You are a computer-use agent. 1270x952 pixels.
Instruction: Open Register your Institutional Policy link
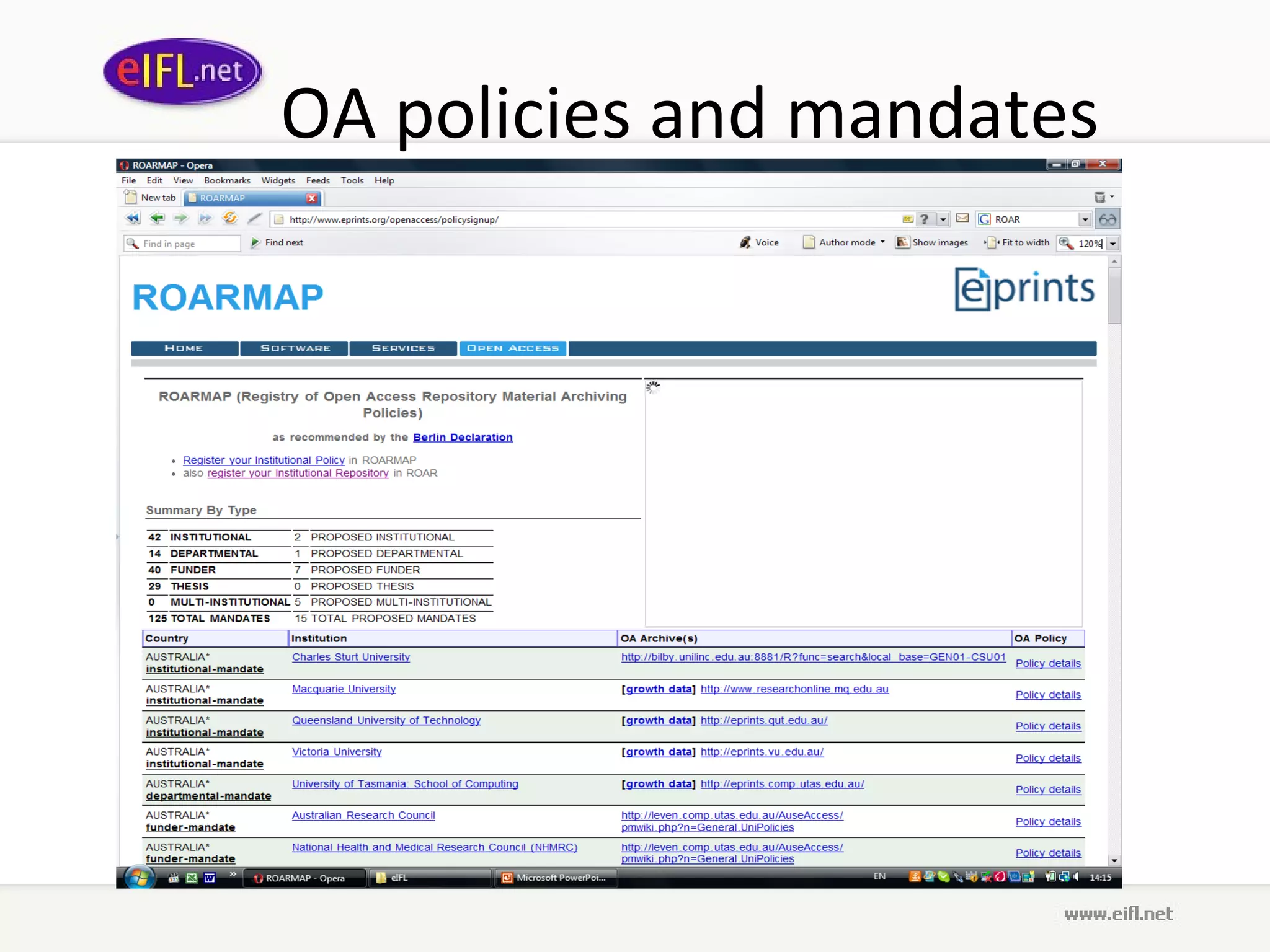point(264,460)
